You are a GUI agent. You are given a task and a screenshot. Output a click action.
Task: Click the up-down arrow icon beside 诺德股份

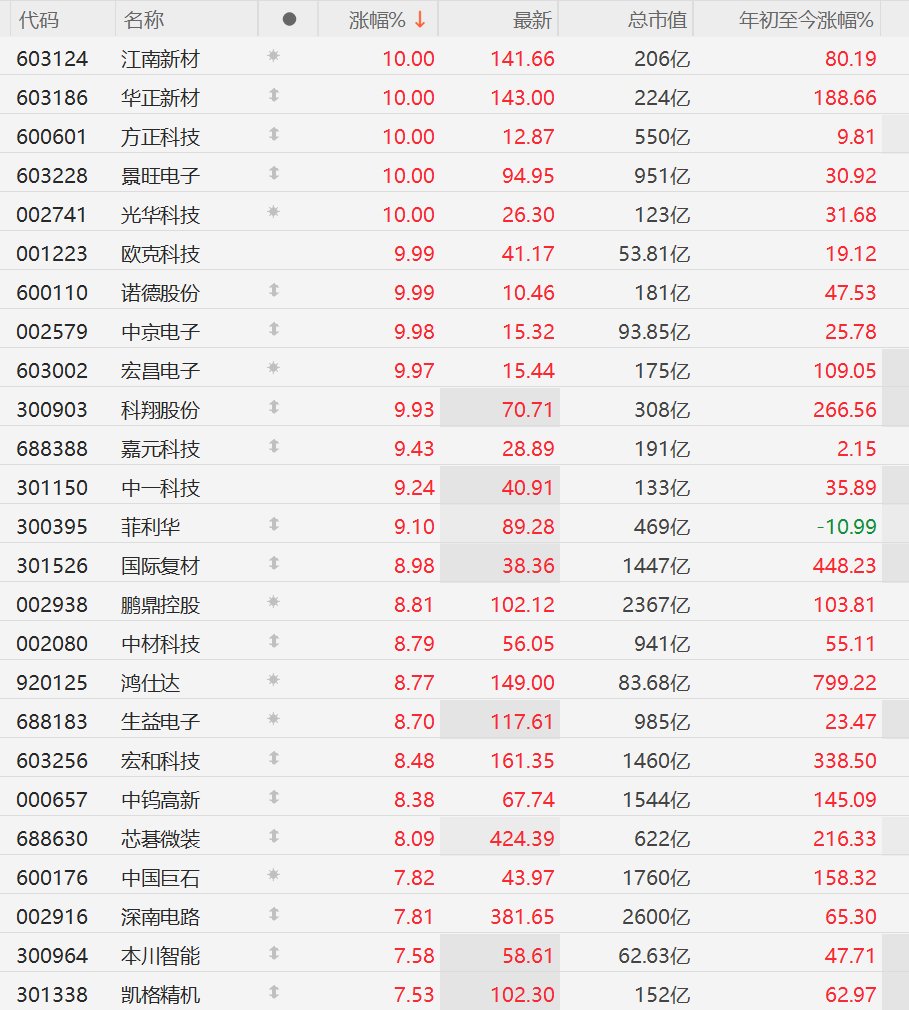[x=274, y=291]
